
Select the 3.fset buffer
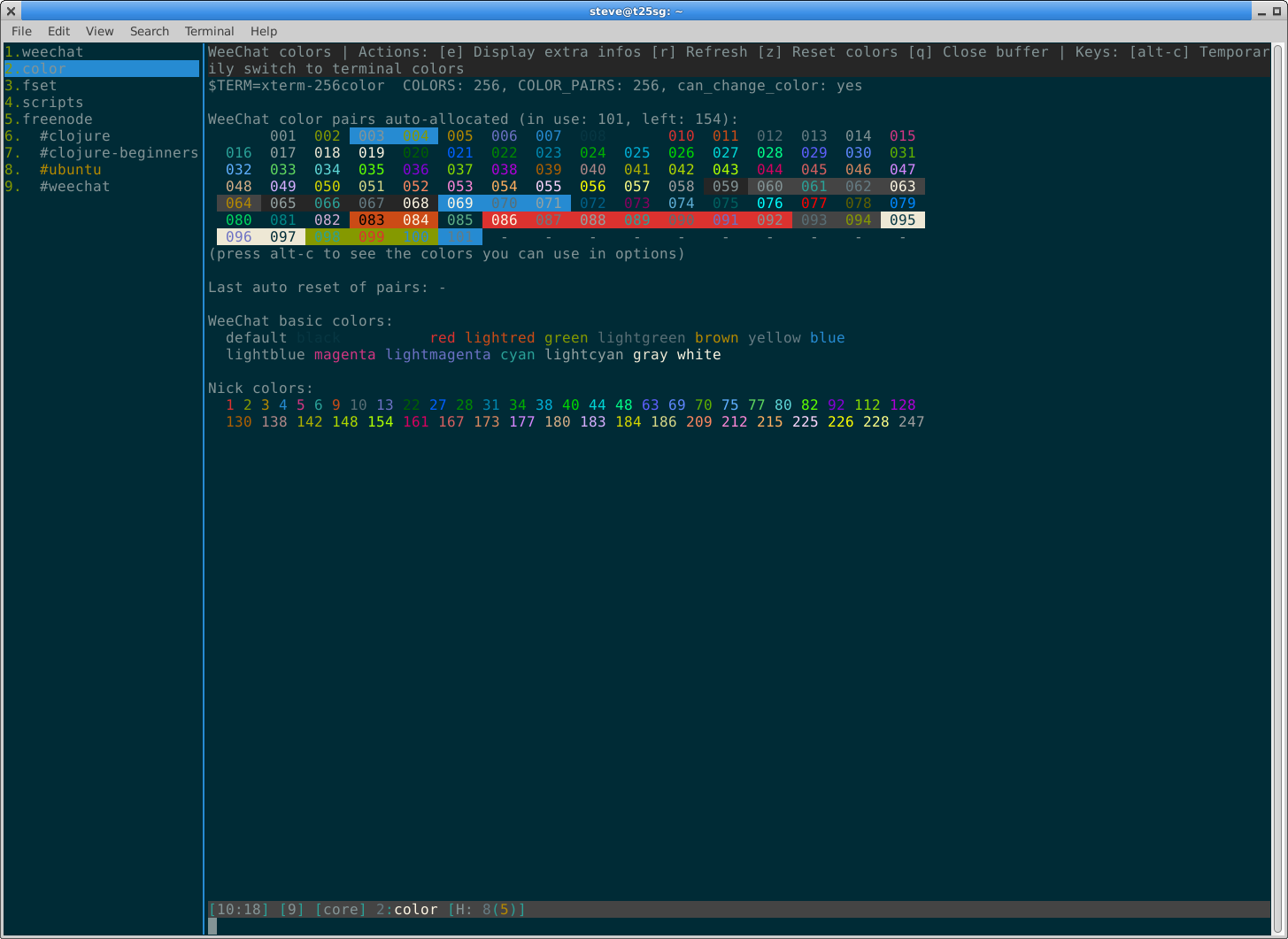(31, 86)
